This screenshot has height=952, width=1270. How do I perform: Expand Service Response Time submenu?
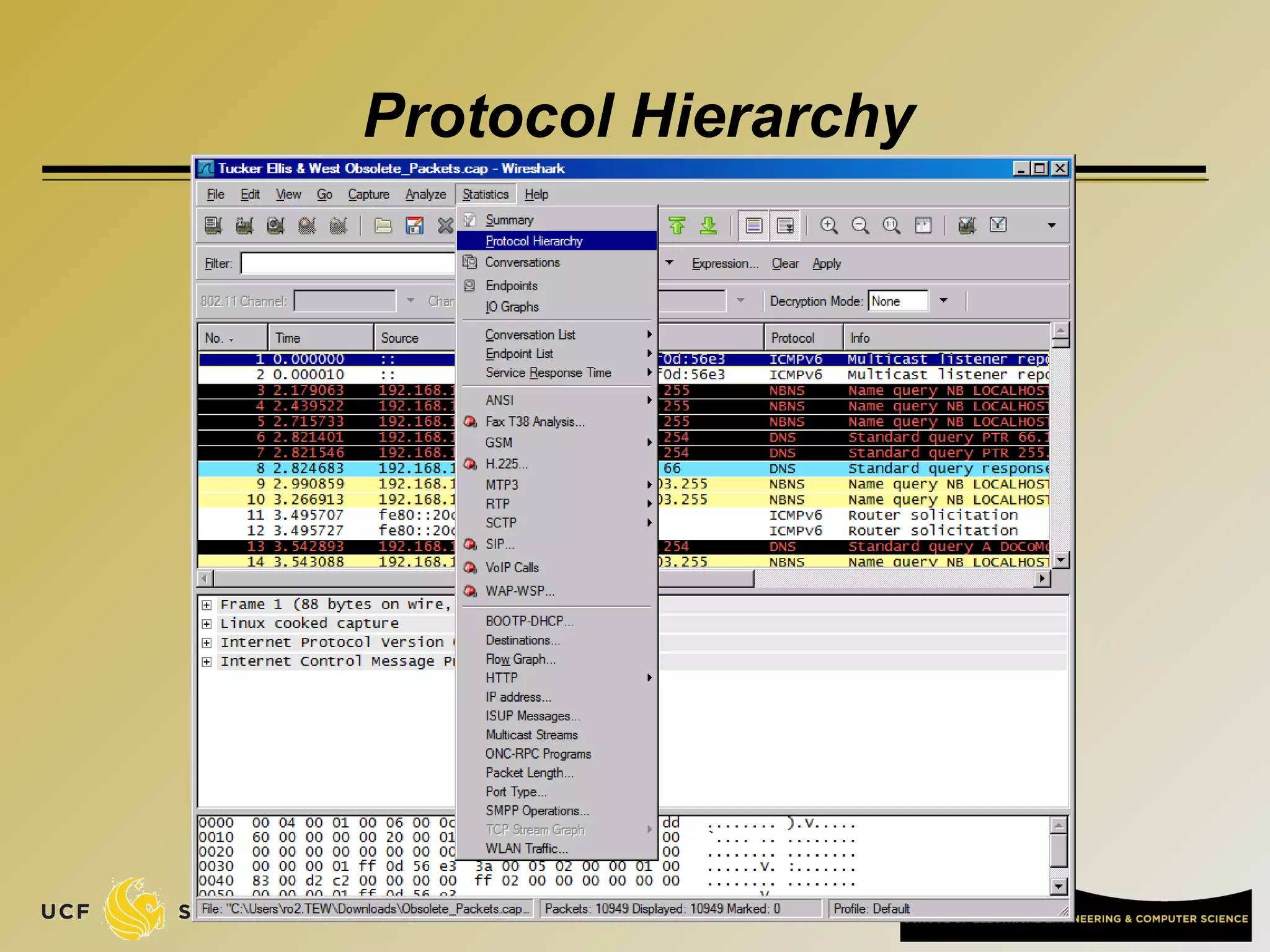click(x=557, y=372)
